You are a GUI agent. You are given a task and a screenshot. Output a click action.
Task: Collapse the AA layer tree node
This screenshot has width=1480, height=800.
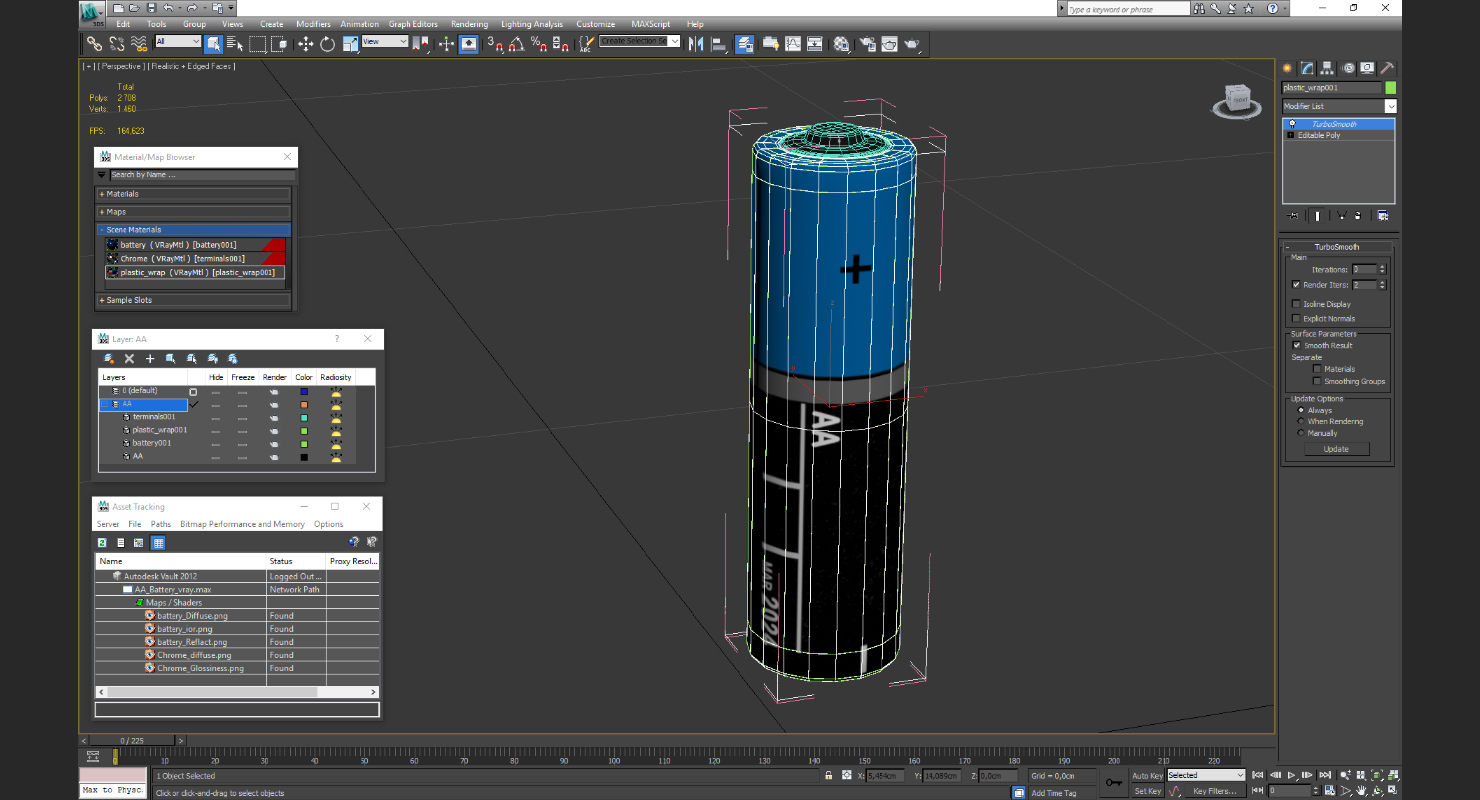click(x=104, y=404)
